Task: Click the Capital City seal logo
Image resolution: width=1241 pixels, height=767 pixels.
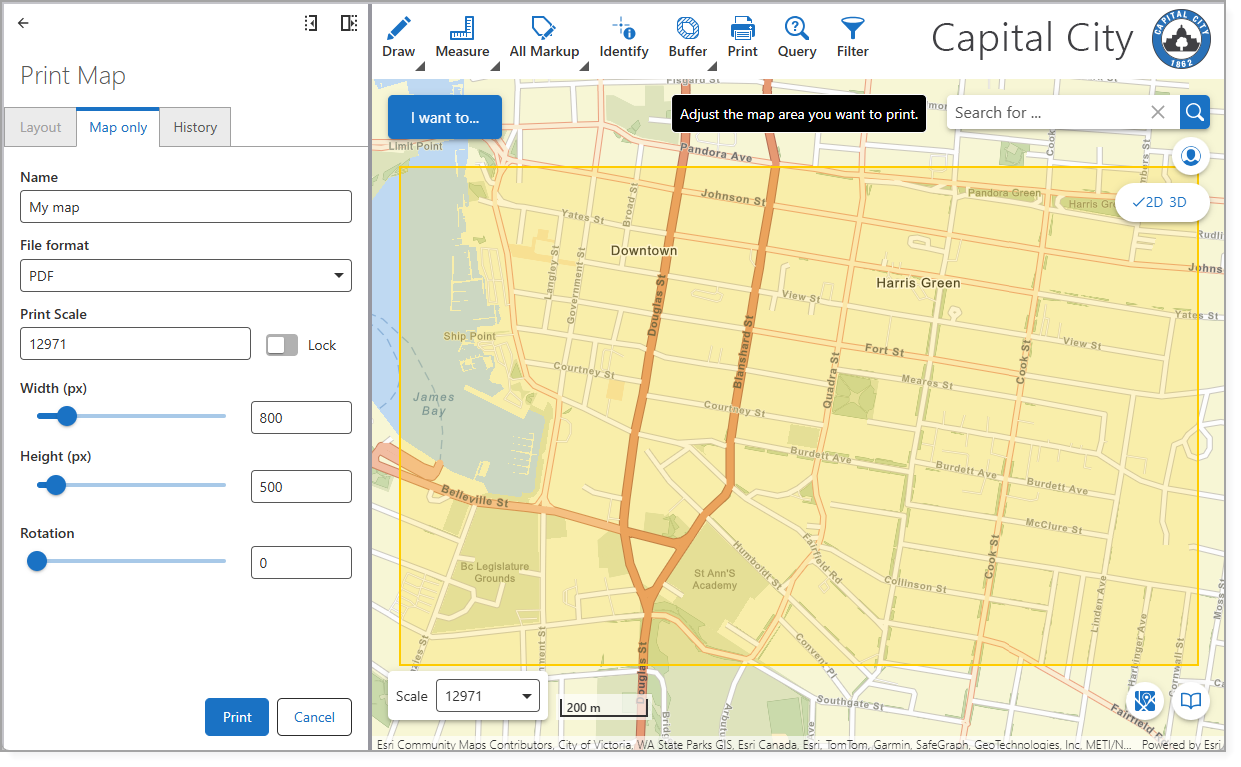Action: [x=1181, y=39]
